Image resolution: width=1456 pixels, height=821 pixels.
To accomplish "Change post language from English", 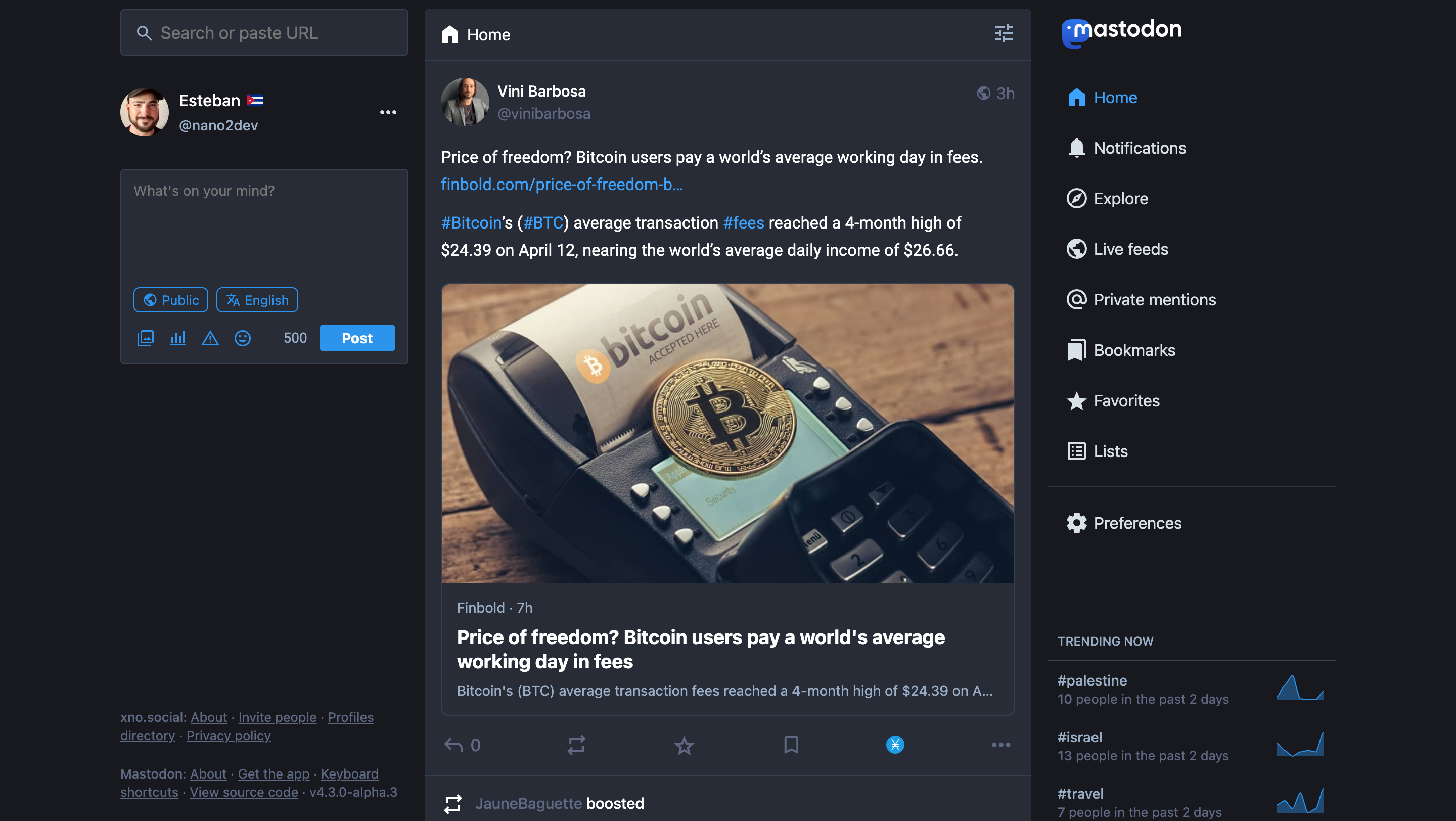I will (257, 299).
